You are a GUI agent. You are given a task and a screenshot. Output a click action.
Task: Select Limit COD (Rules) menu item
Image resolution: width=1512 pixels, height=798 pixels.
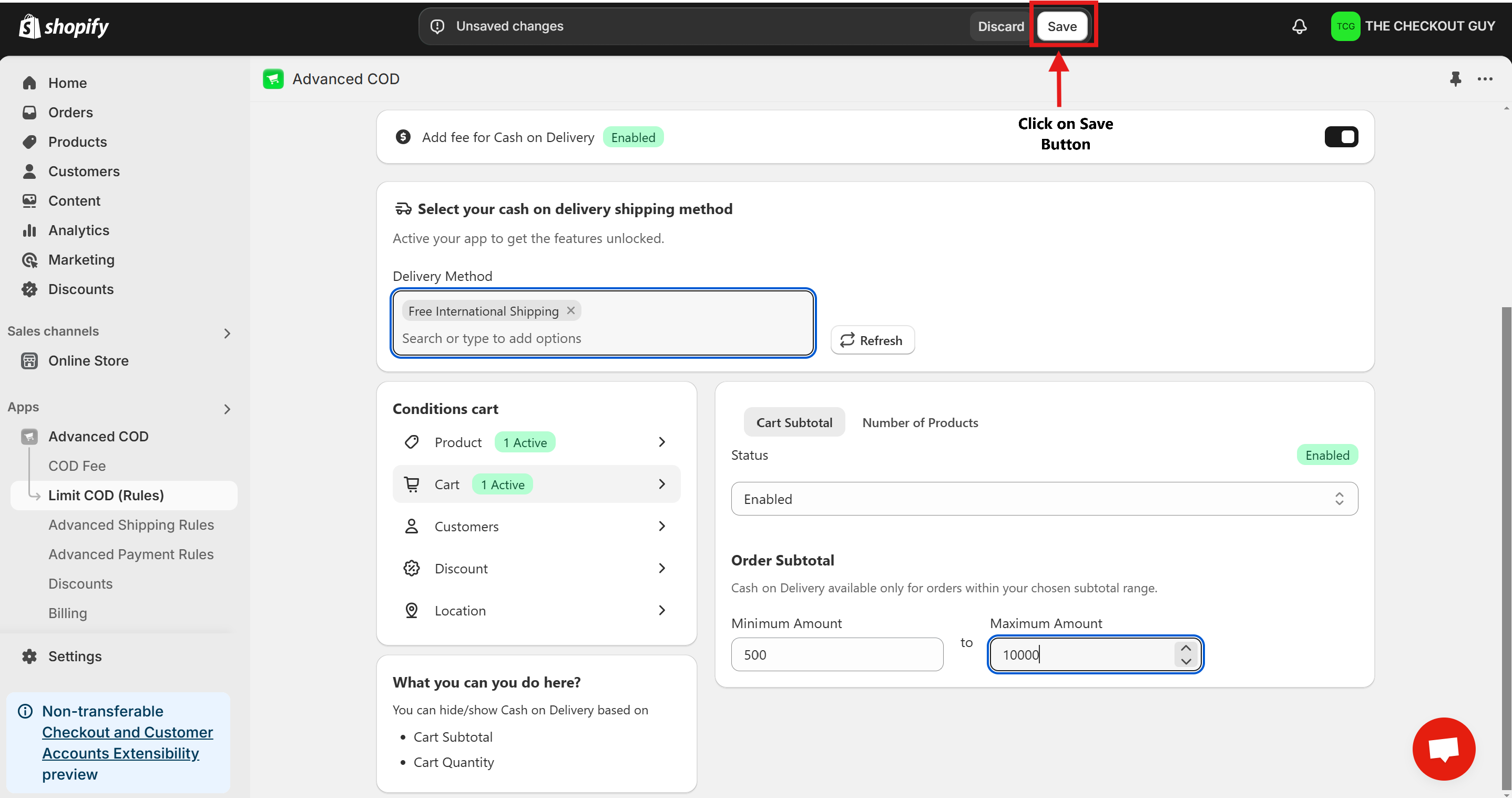tap(124, 495)
